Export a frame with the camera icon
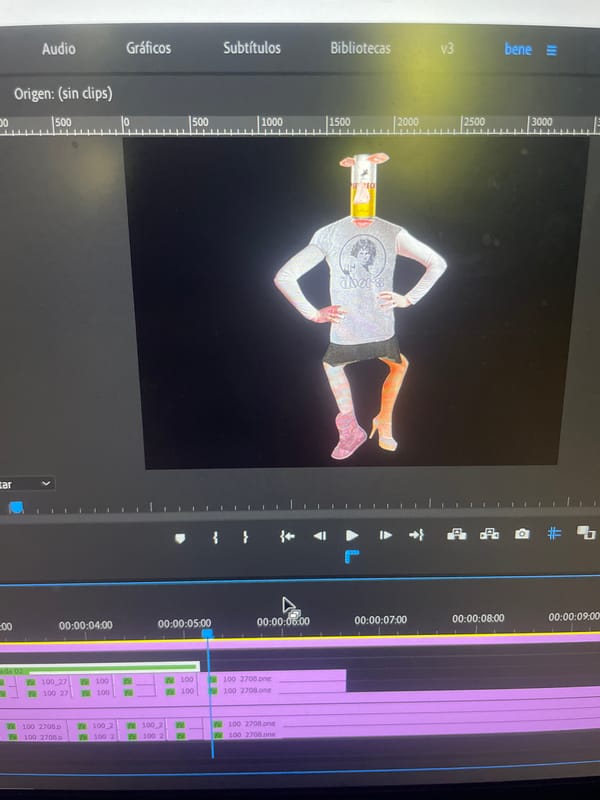600x800 pixels. [x=522, y=534]
